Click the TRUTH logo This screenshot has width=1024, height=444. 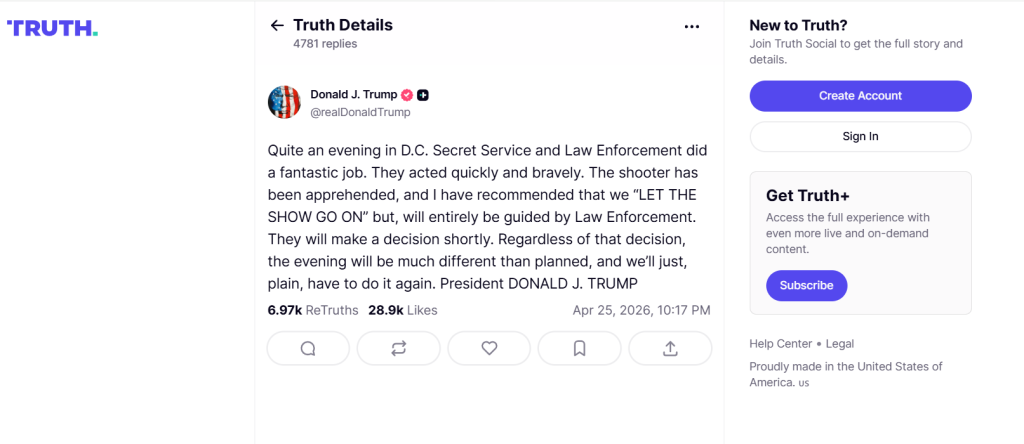[x=53, y=28]
